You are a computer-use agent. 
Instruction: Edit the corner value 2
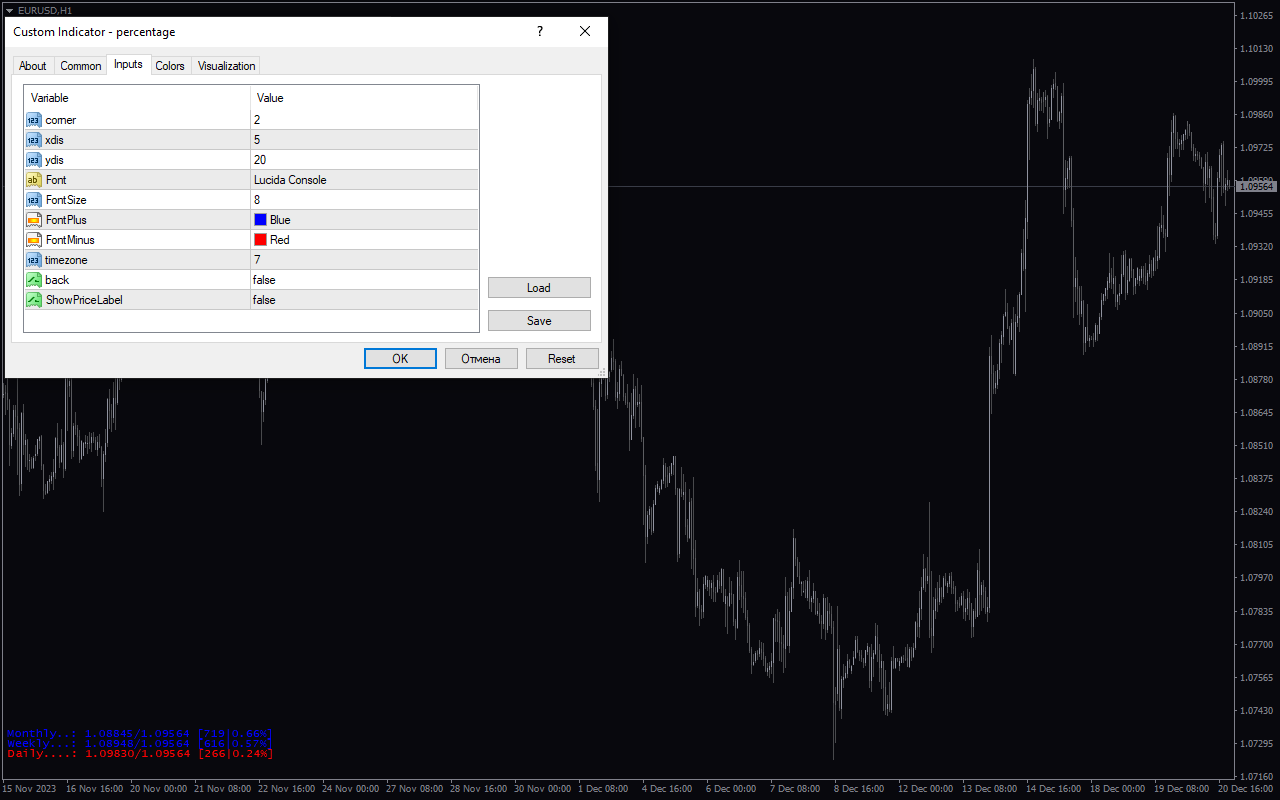pos(364,120)
